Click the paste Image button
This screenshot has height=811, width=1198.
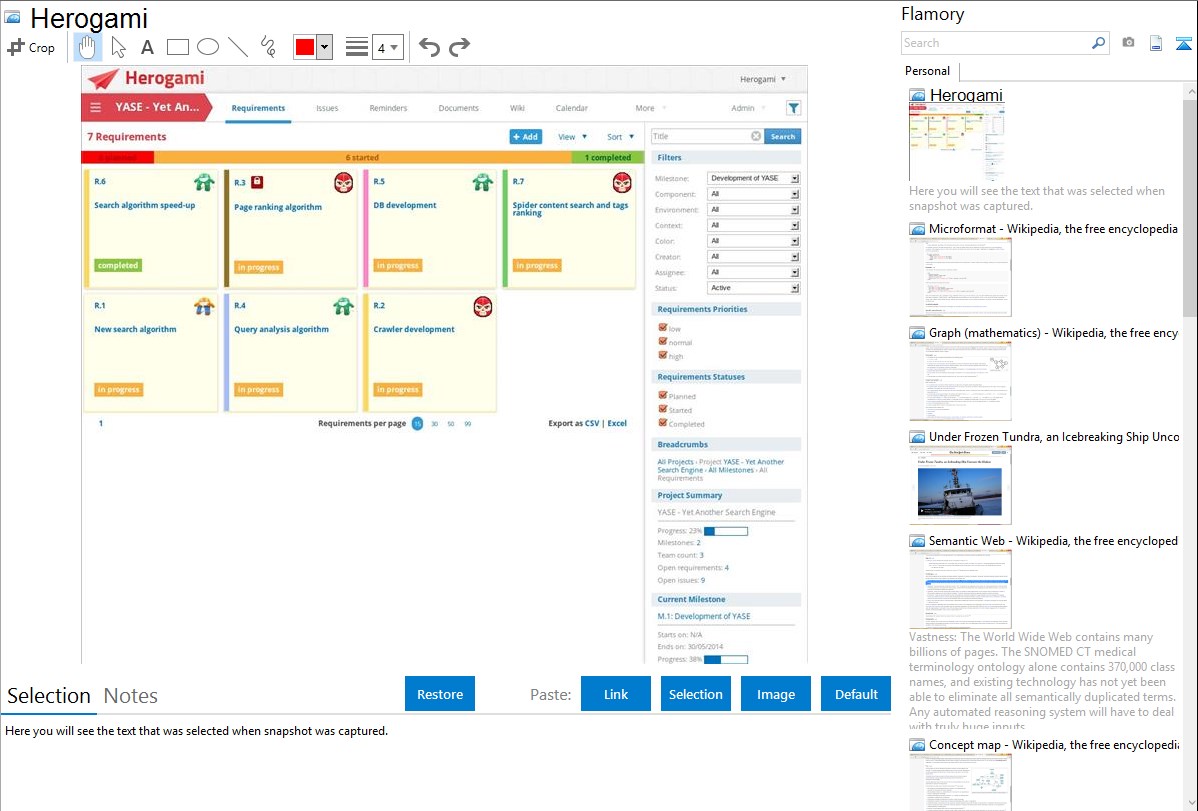775,694
